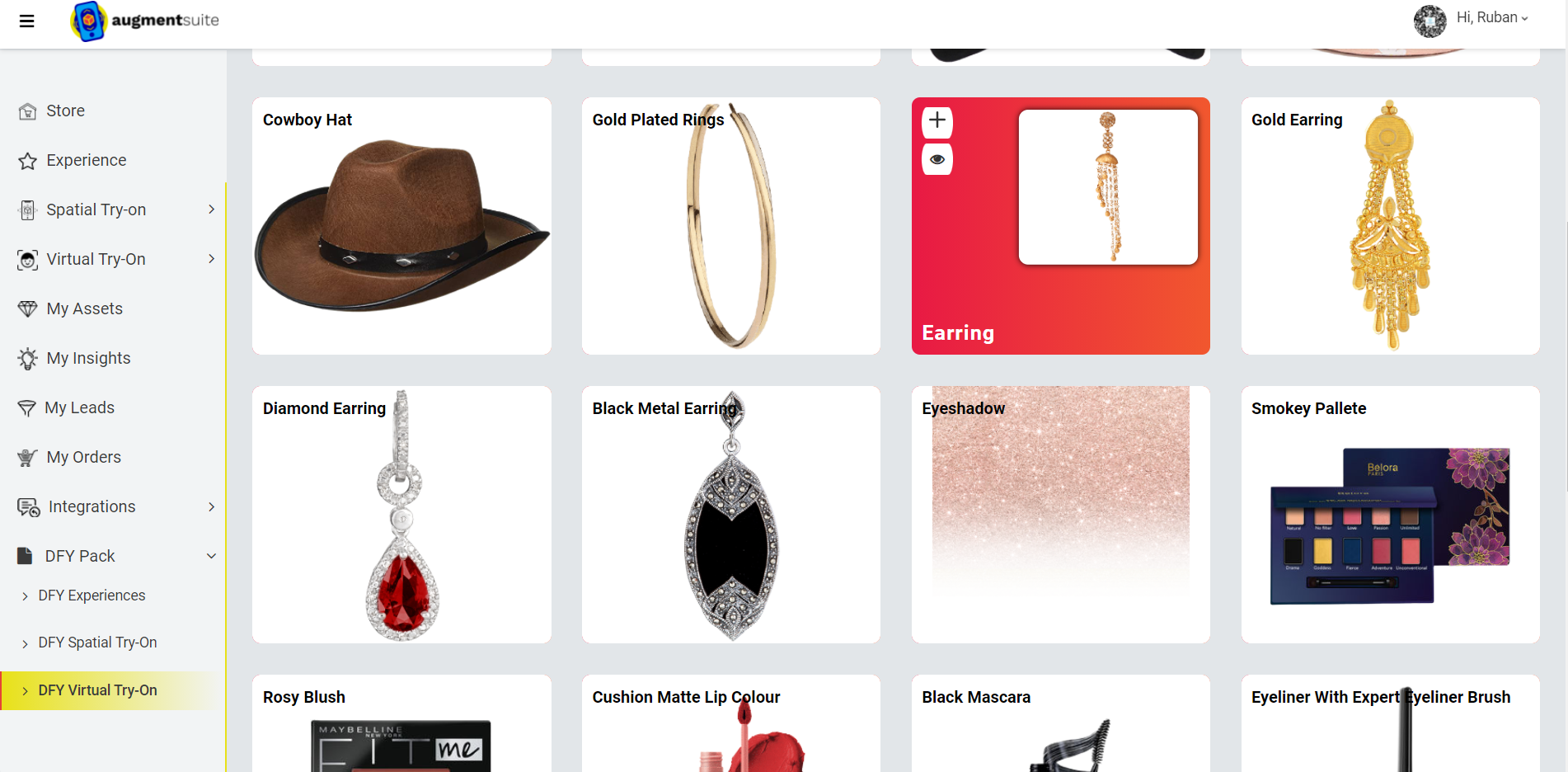1568x772 pixels.
Task: Open My Insights lightbulb icon
Action: 27,359
